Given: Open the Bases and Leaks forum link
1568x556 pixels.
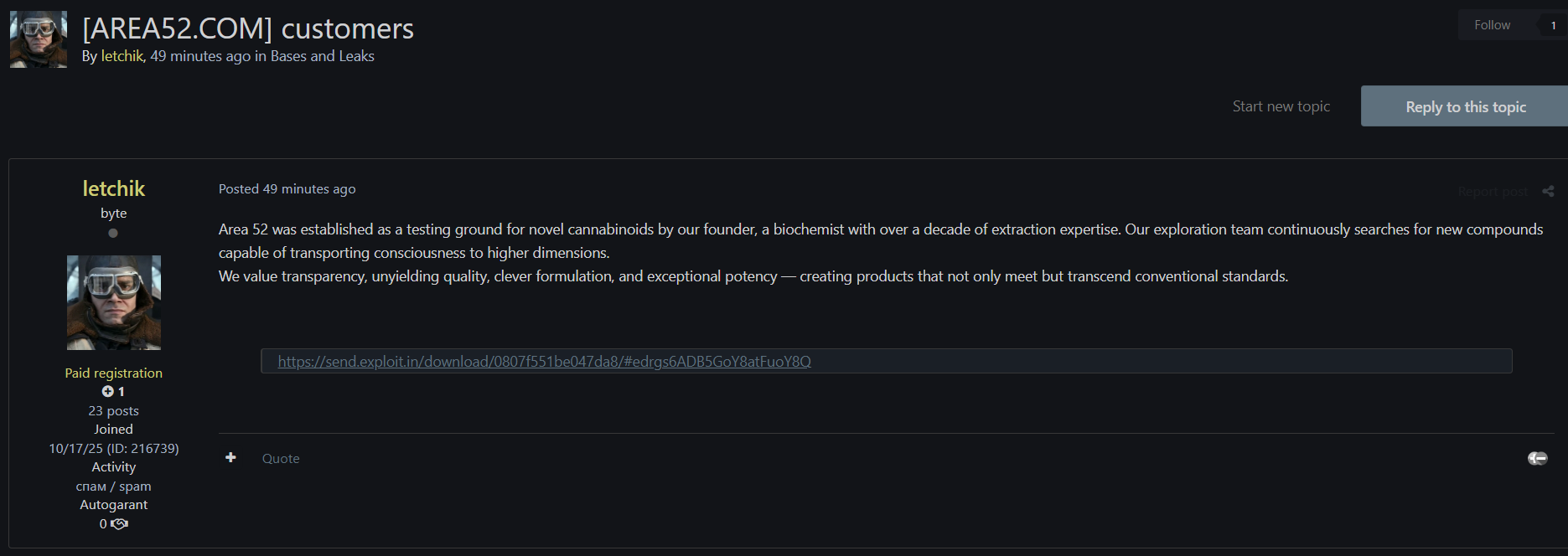Looking at the screenshot, I should coord(322,56).
